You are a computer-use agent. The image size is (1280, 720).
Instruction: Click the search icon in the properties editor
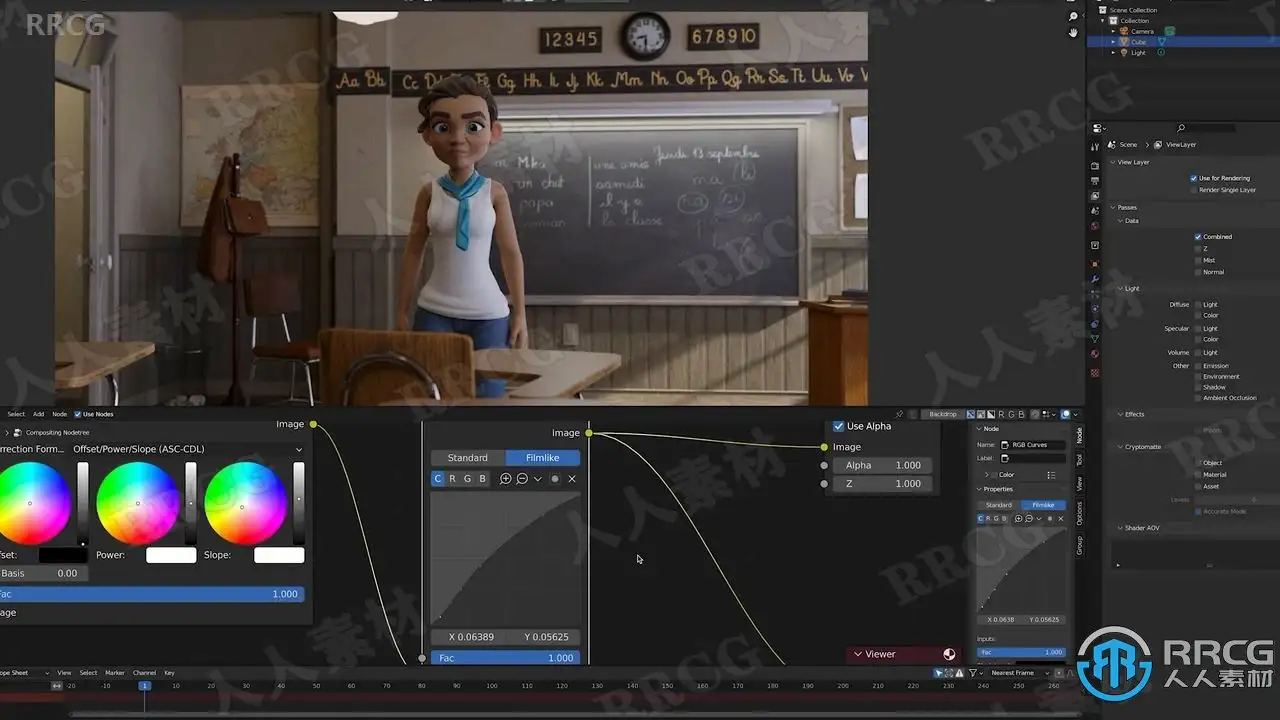(x=1181, y=128)
